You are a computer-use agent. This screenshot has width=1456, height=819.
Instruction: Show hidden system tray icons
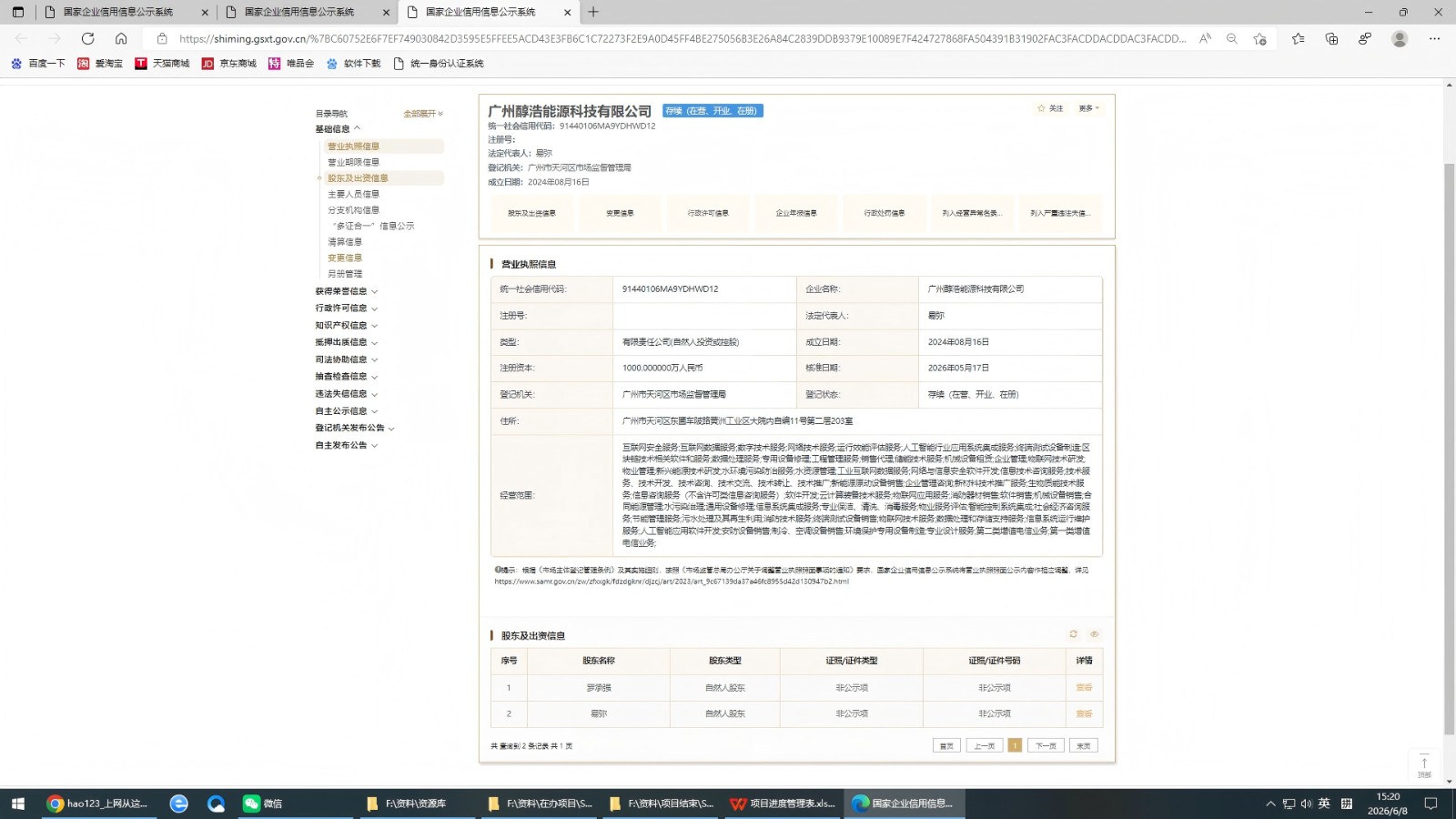click(x=1270, y=804)
